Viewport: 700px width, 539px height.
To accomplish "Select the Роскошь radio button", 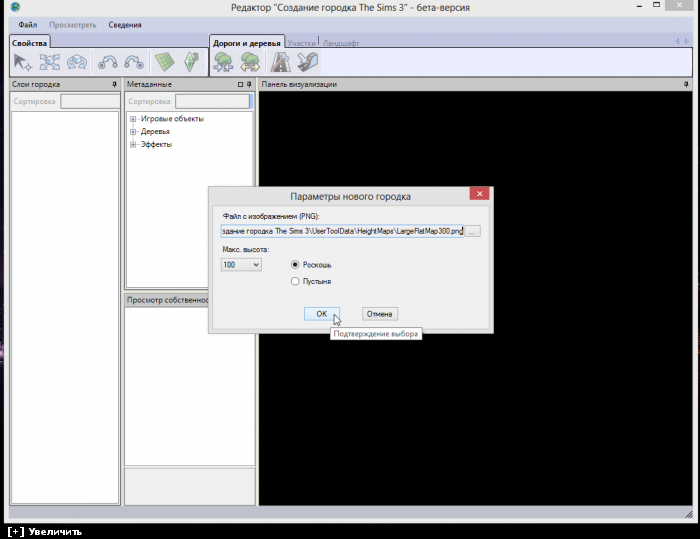I will point(295,265).
